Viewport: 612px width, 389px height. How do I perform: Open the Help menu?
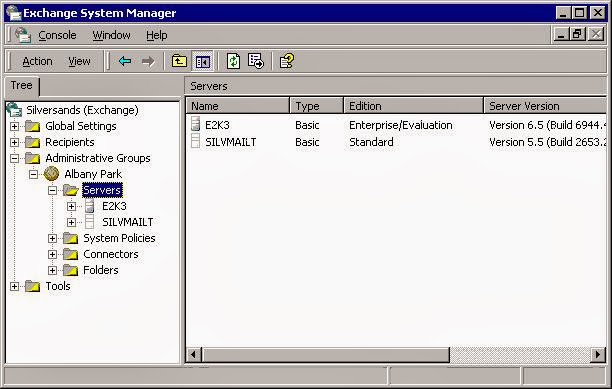pyautogui.click(x=157, y=35)
